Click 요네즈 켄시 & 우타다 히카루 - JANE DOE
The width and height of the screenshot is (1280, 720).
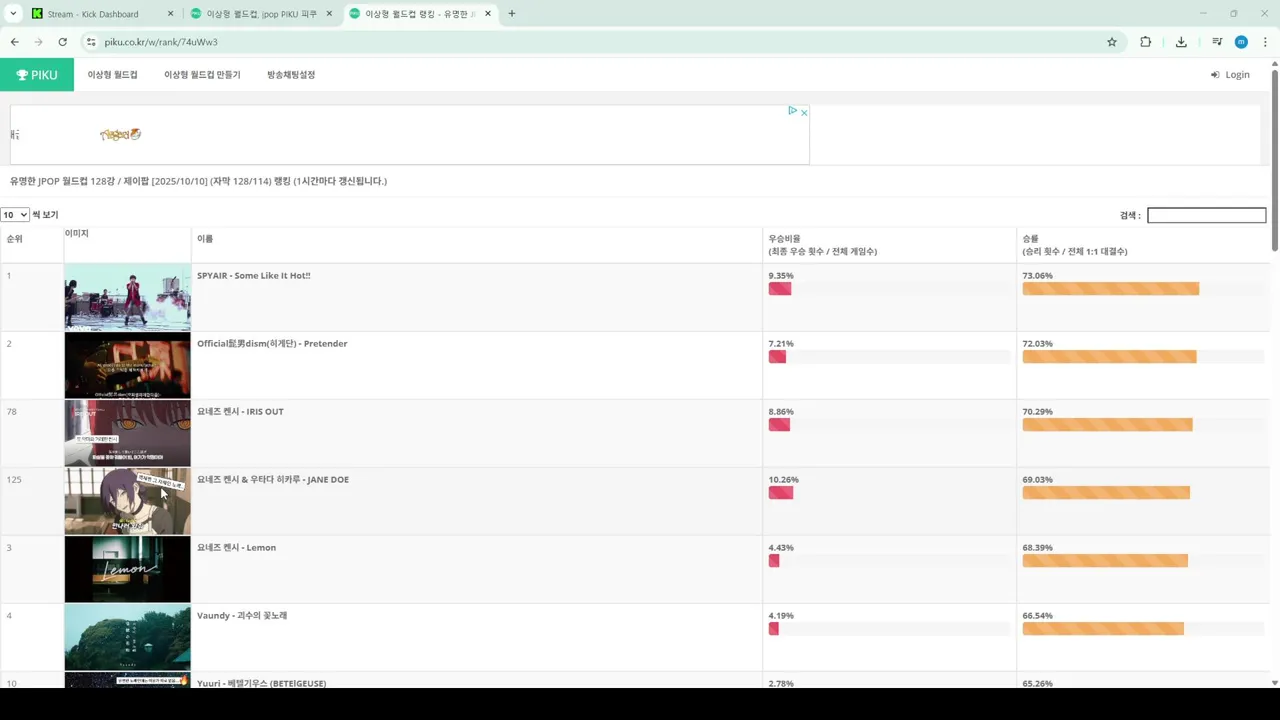[273, 479]
